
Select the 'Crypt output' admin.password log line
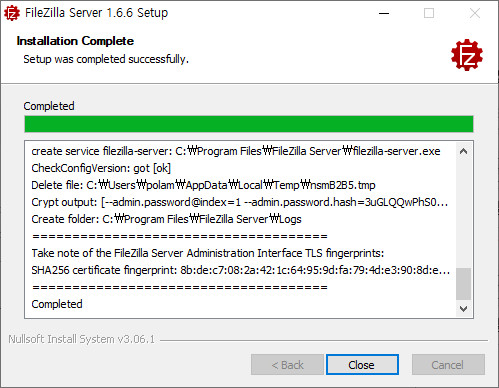(x=239, y=202)
